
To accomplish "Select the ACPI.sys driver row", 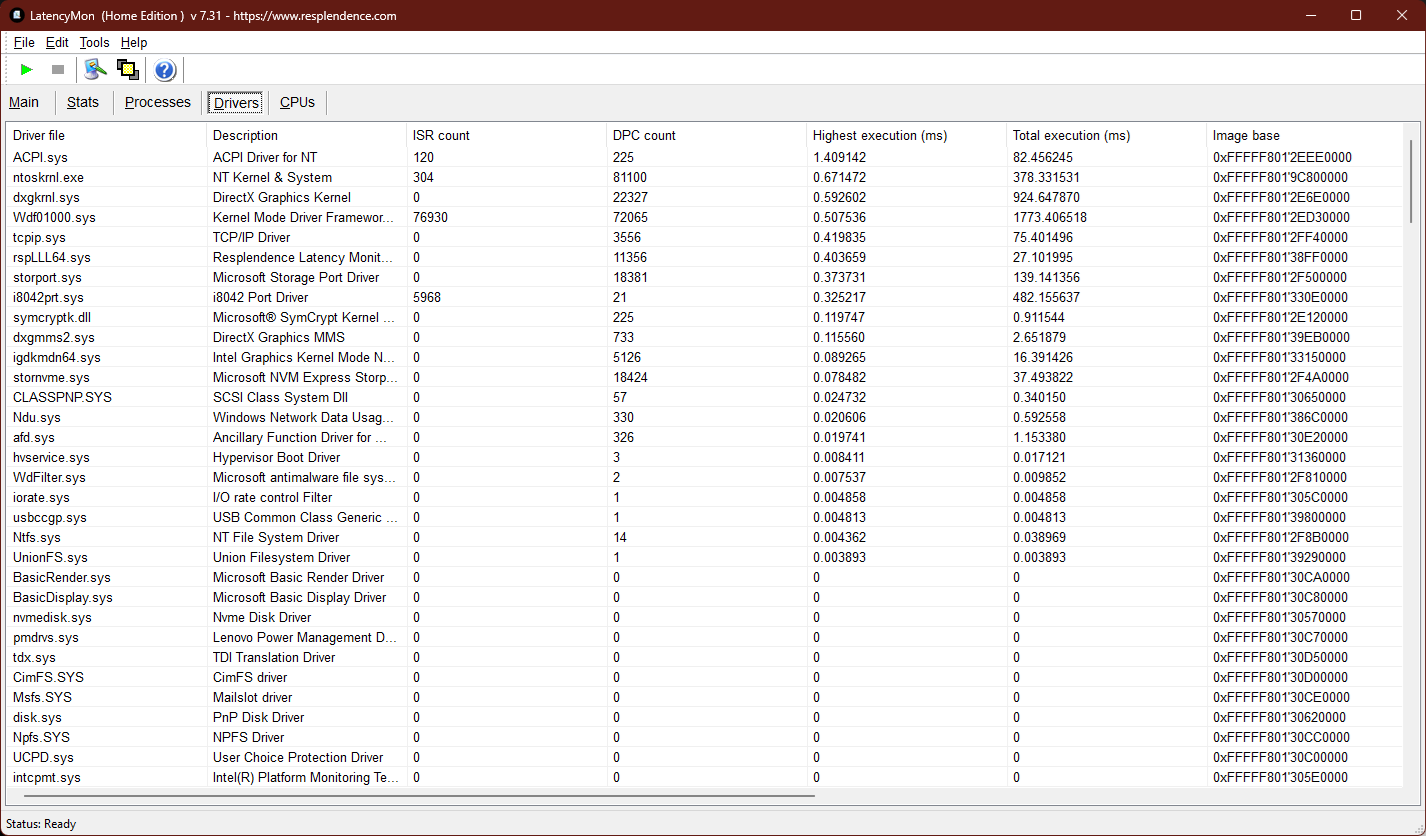I will [40, 157].
